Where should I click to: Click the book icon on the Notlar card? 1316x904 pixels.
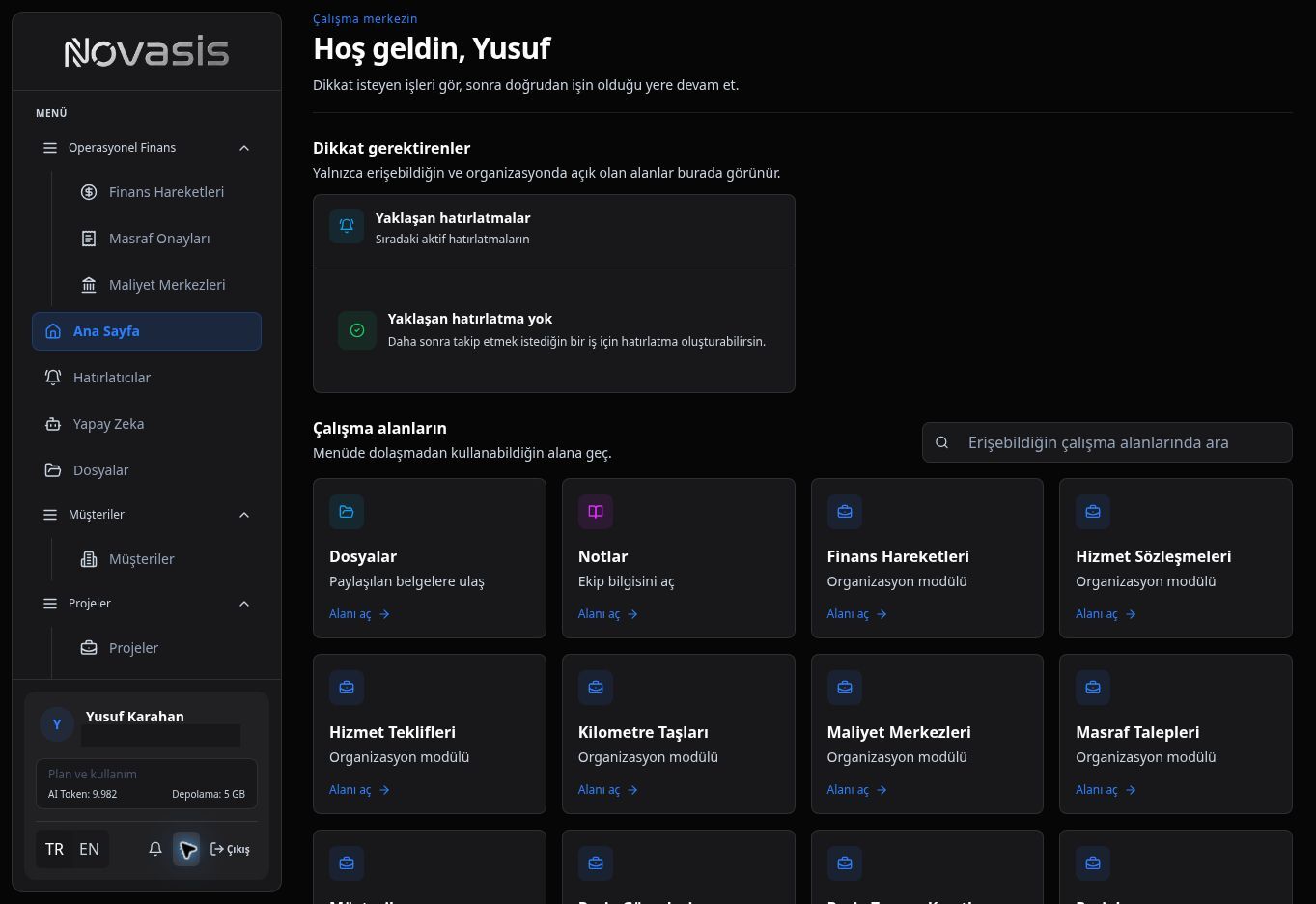pyautogui.click(x=596, y=512)
